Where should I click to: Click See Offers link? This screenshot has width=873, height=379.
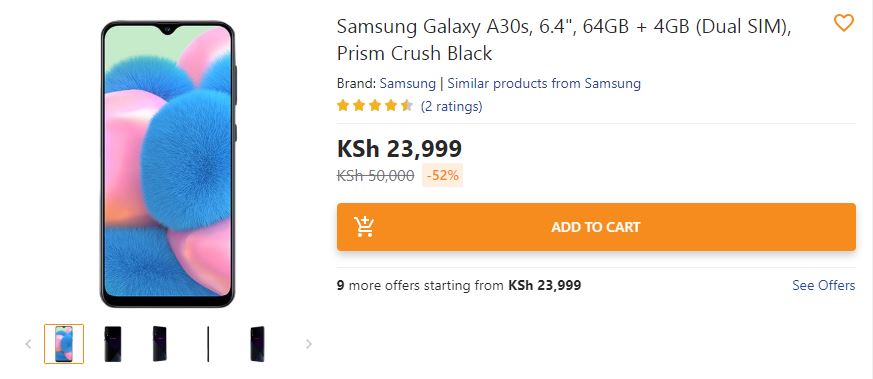(823, 286)
